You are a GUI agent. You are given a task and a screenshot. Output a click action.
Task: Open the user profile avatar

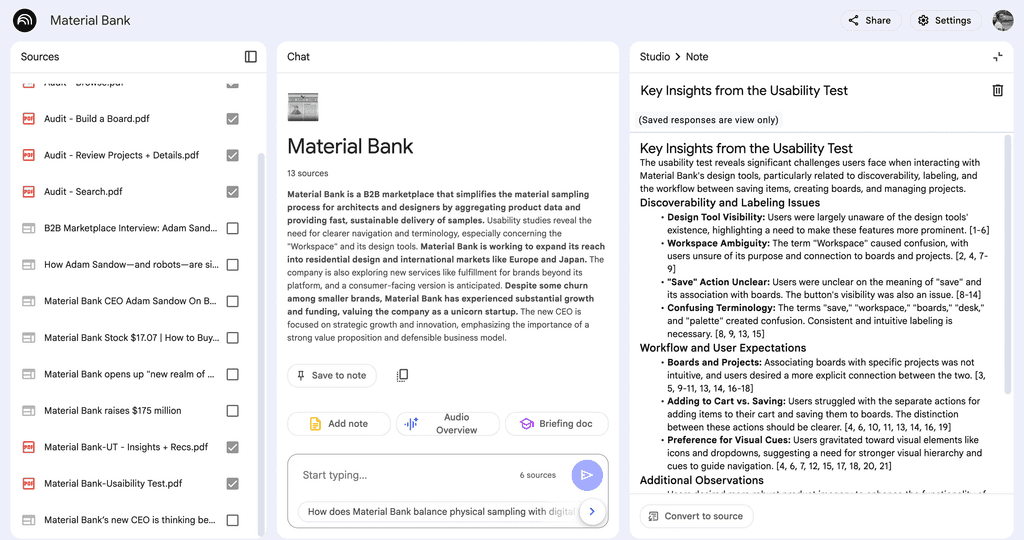click(x=1002, y=20)
